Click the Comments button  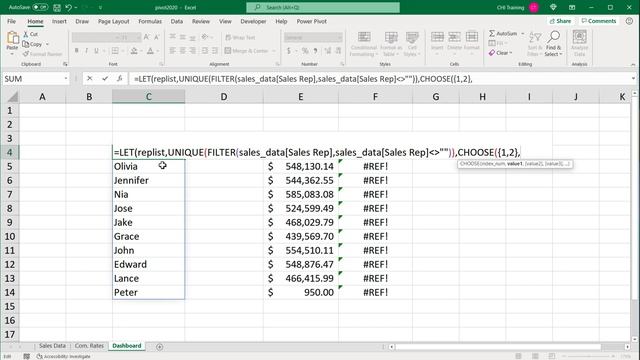pyautogui.click(x=599, y=21)
